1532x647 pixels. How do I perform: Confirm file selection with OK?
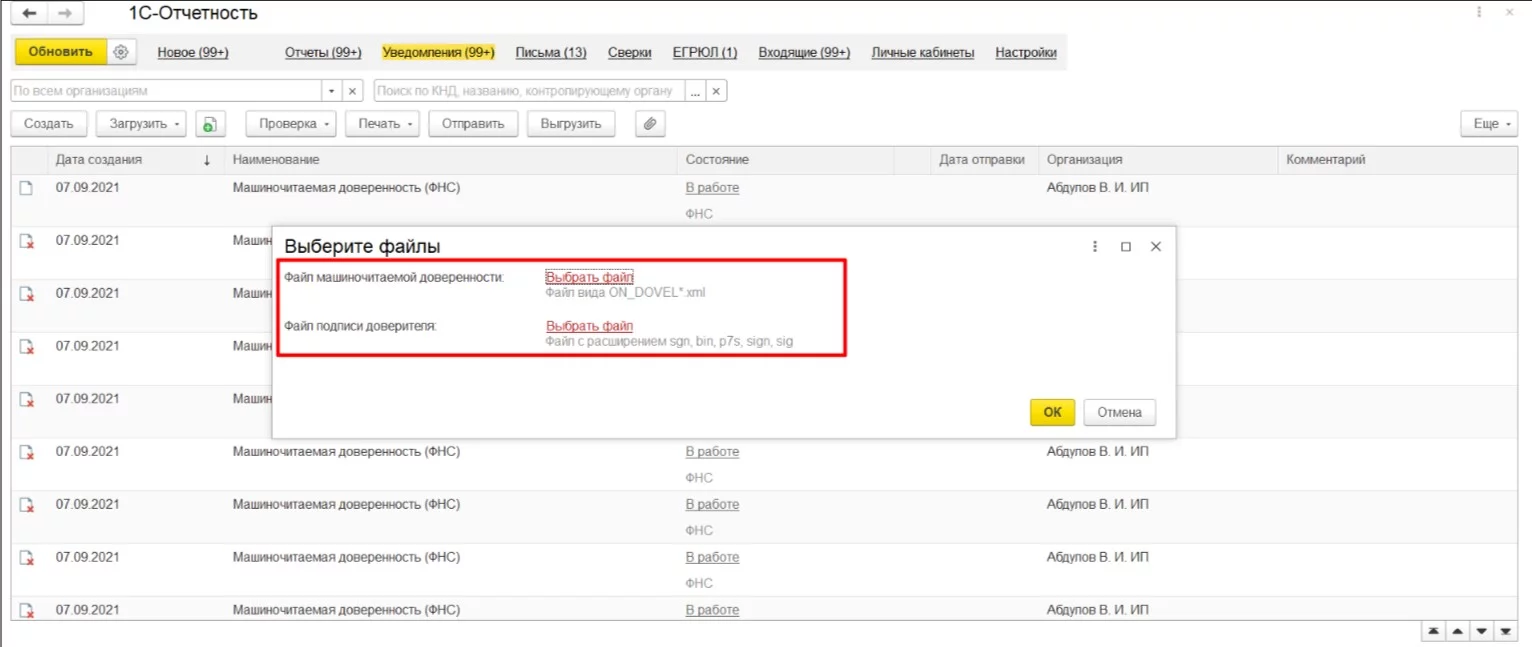tap(1052, 412)
